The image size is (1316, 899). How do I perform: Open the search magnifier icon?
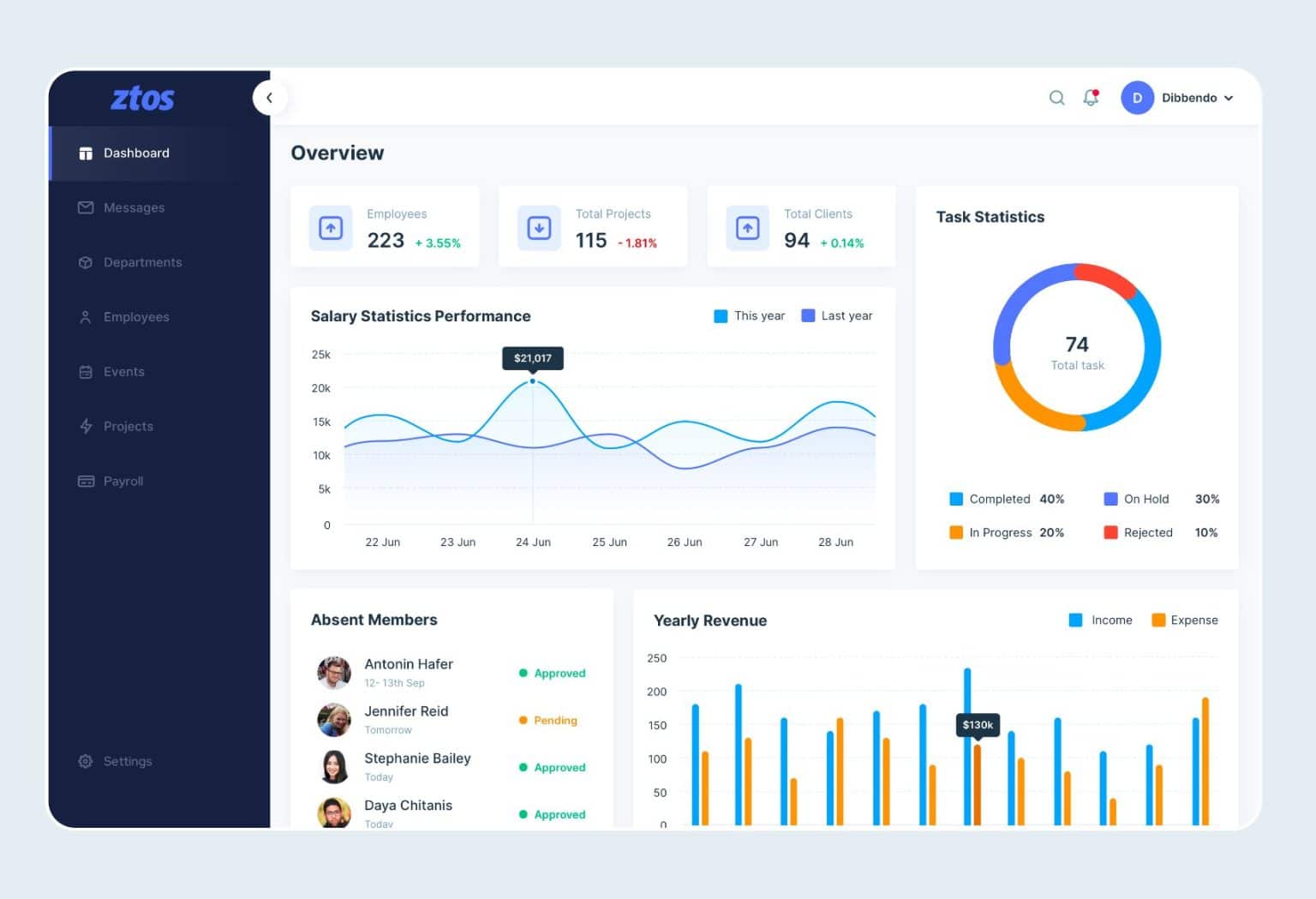coord(1056,98)
